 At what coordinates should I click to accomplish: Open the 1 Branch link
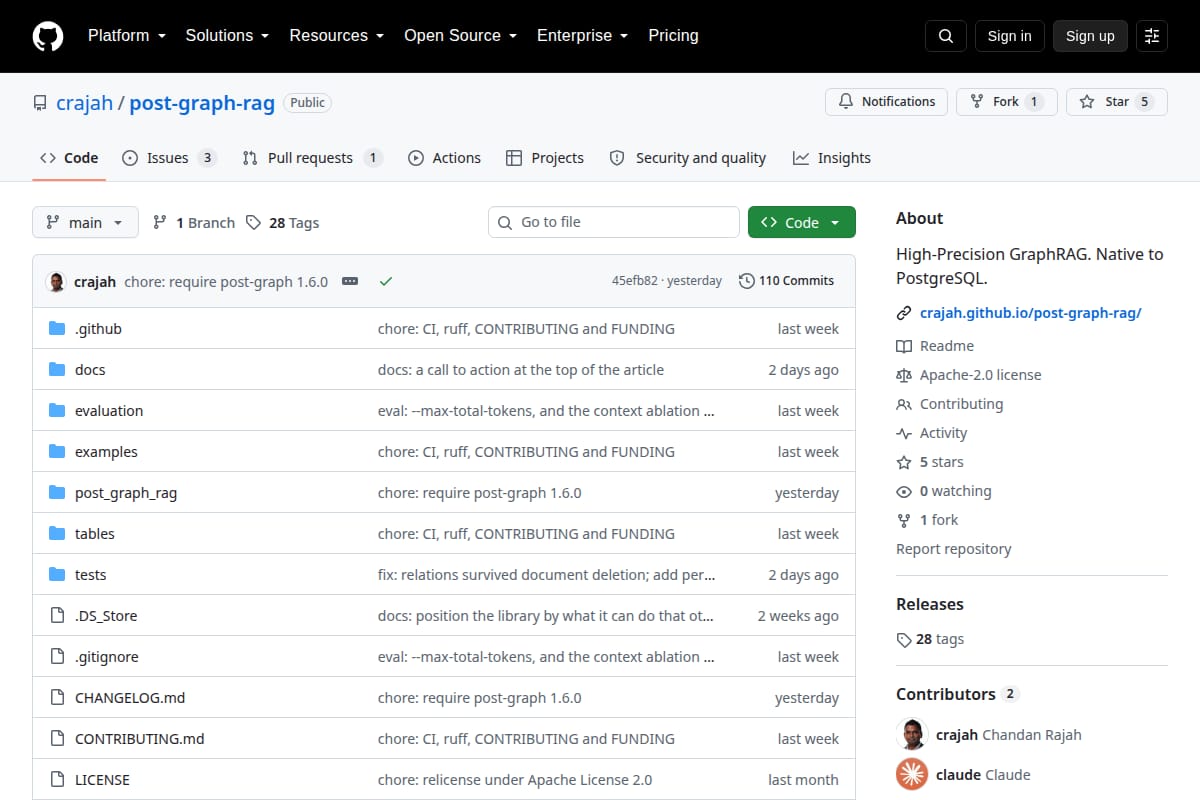point(193,222)
